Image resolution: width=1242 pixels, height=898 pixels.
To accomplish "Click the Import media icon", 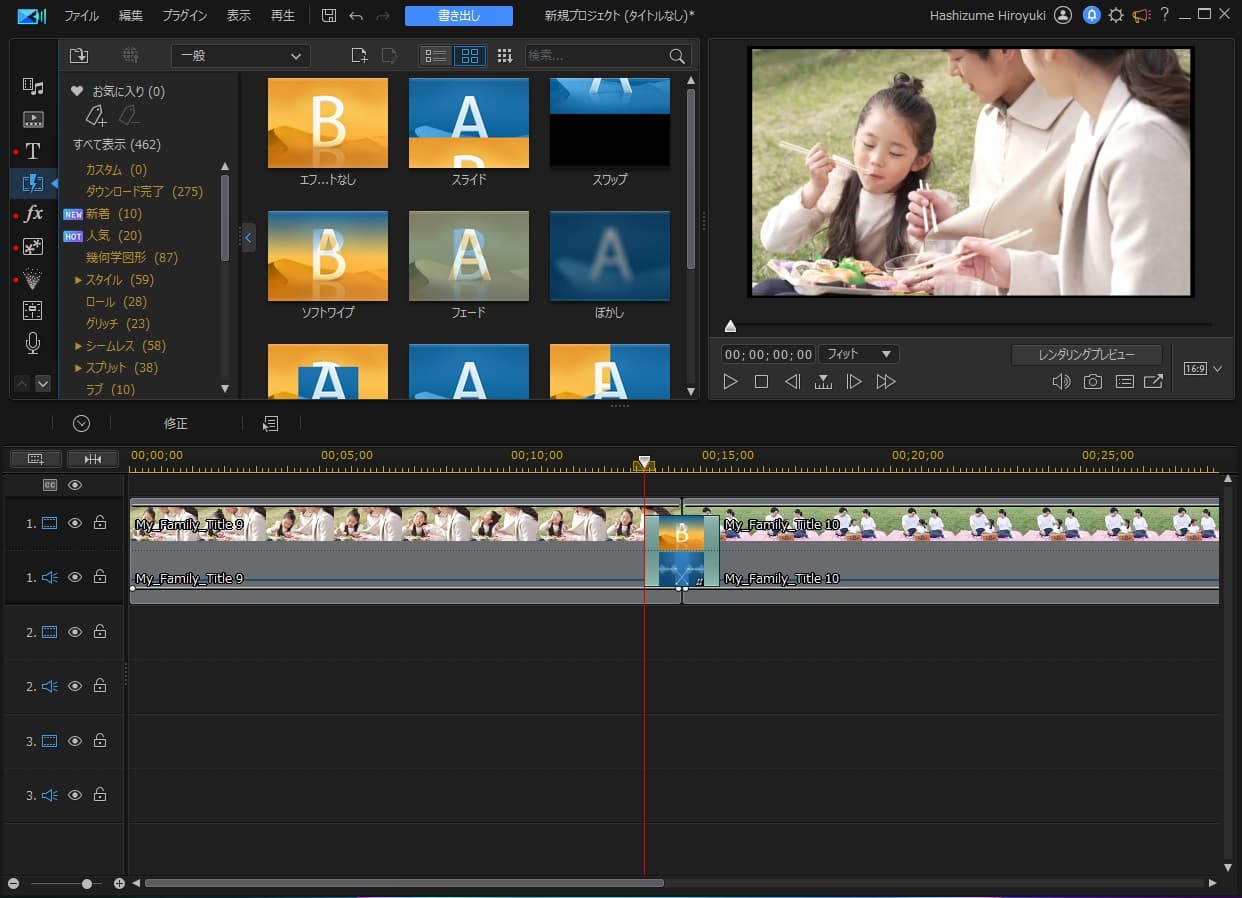I will pyautogui.click(x=79, y=56).
